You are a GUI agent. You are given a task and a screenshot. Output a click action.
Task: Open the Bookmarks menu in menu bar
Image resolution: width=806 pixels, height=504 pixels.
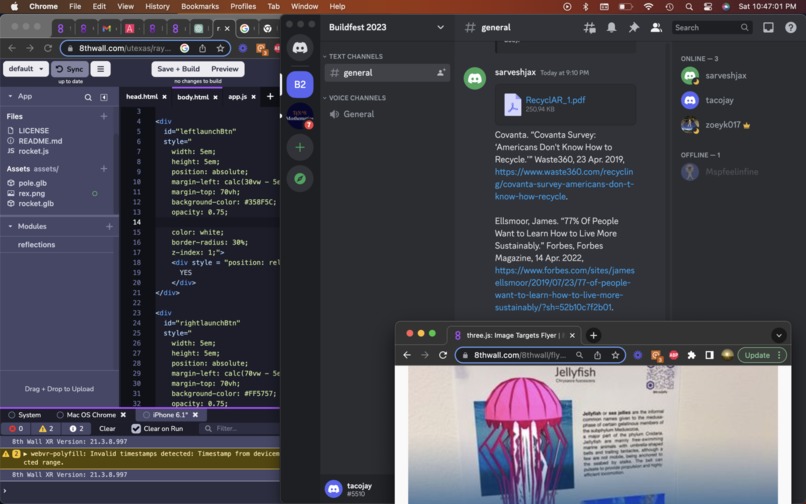(x=200, y=7)
